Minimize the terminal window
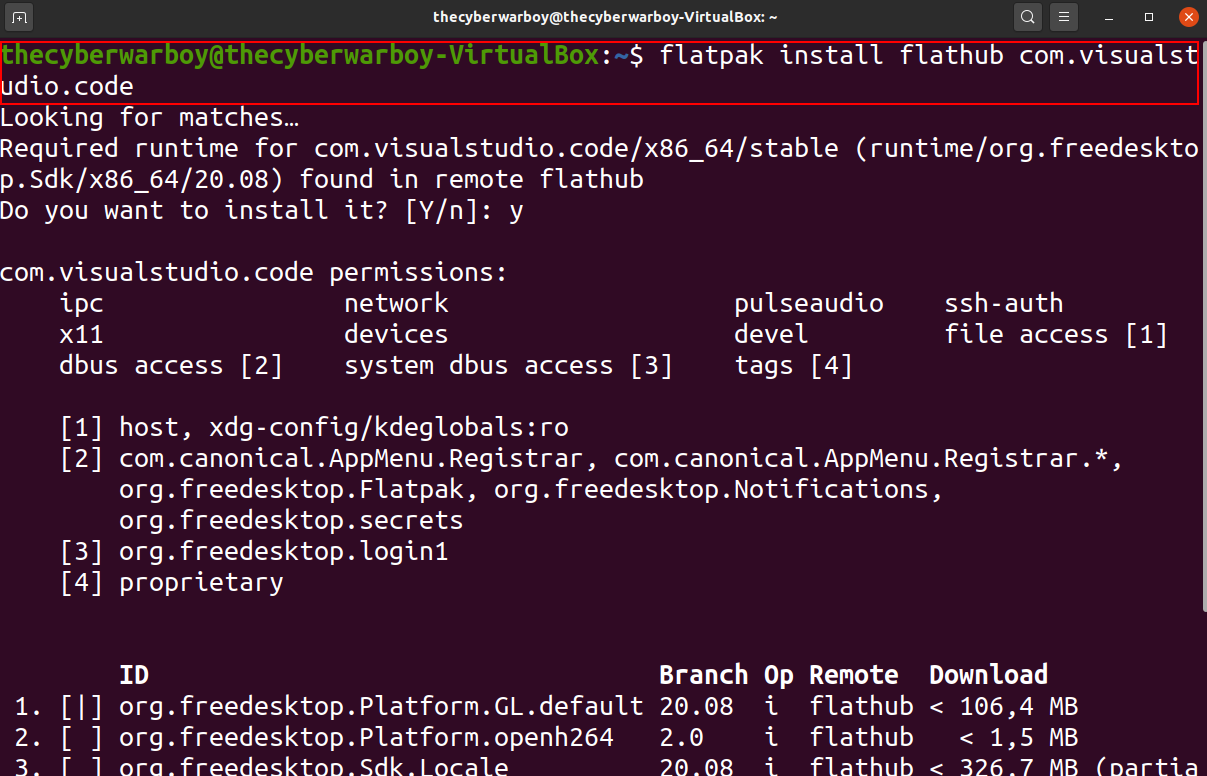This screenshot has height=776, width=1207. 1111,17
